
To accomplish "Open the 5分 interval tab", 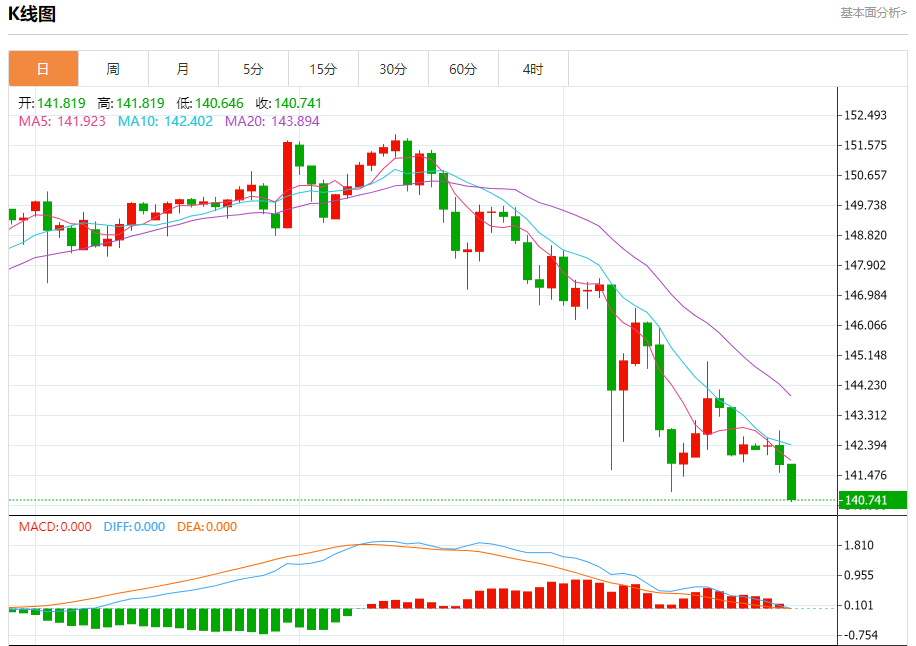I will click(x=254, y=69).
